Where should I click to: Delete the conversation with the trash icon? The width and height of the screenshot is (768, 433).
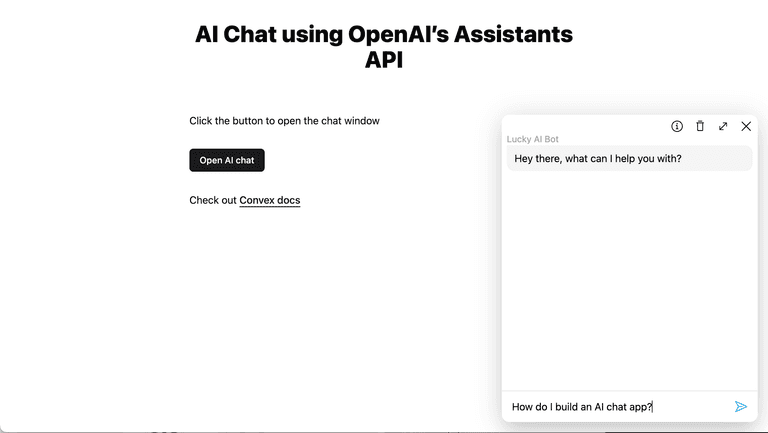coord(700,126)
